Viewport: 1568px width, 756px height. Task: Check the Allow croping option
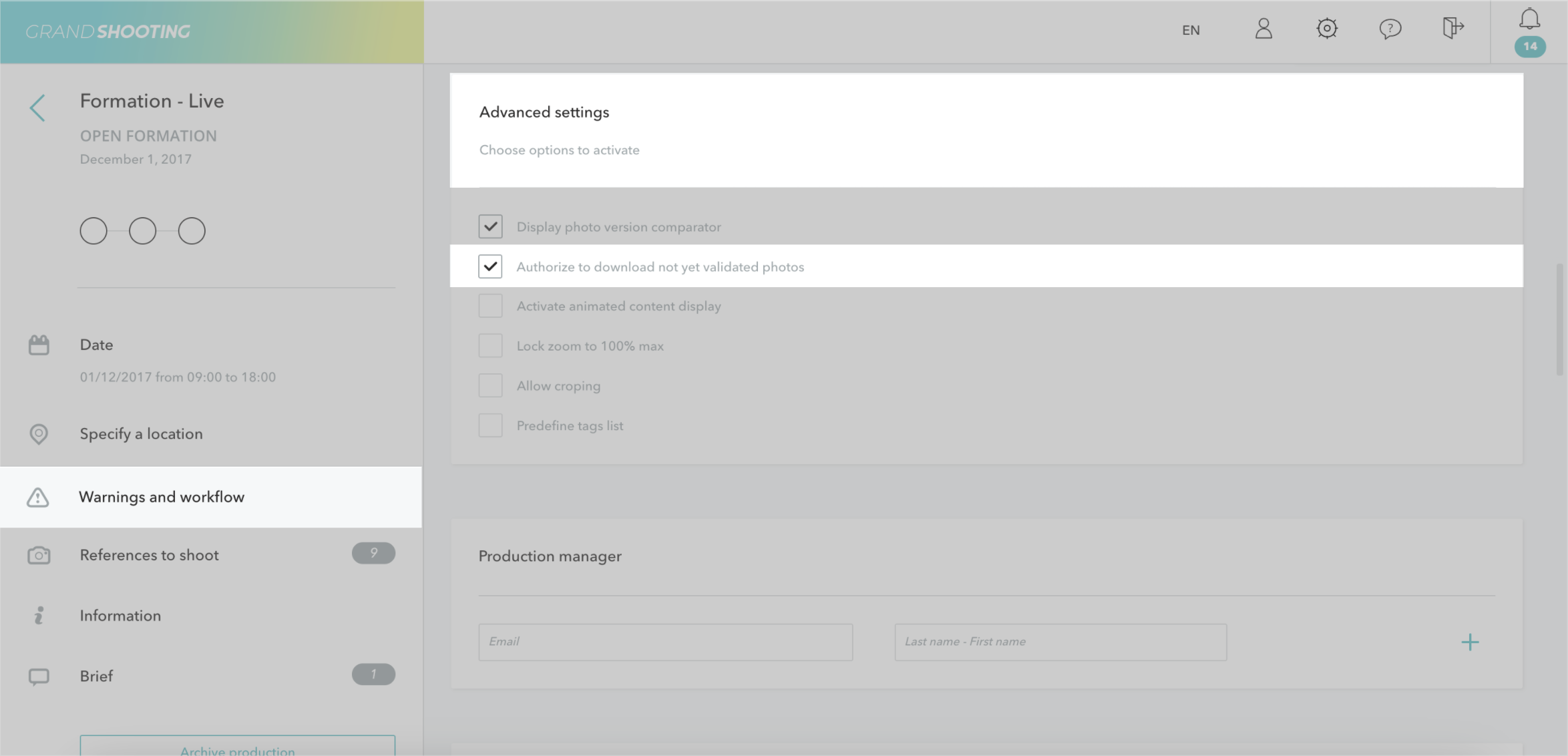click(490, 385)
